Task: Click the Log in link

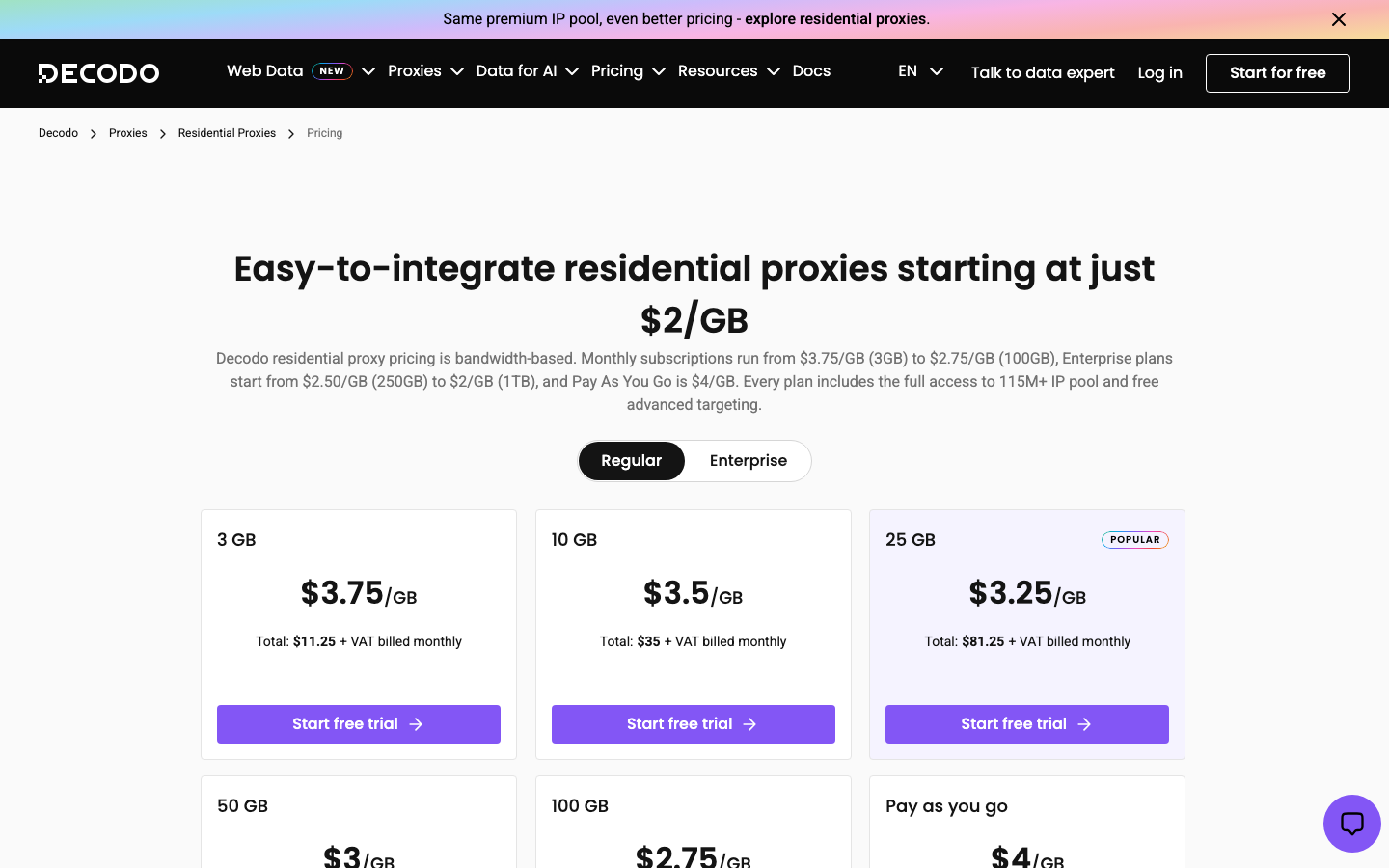Action: 1159,73
